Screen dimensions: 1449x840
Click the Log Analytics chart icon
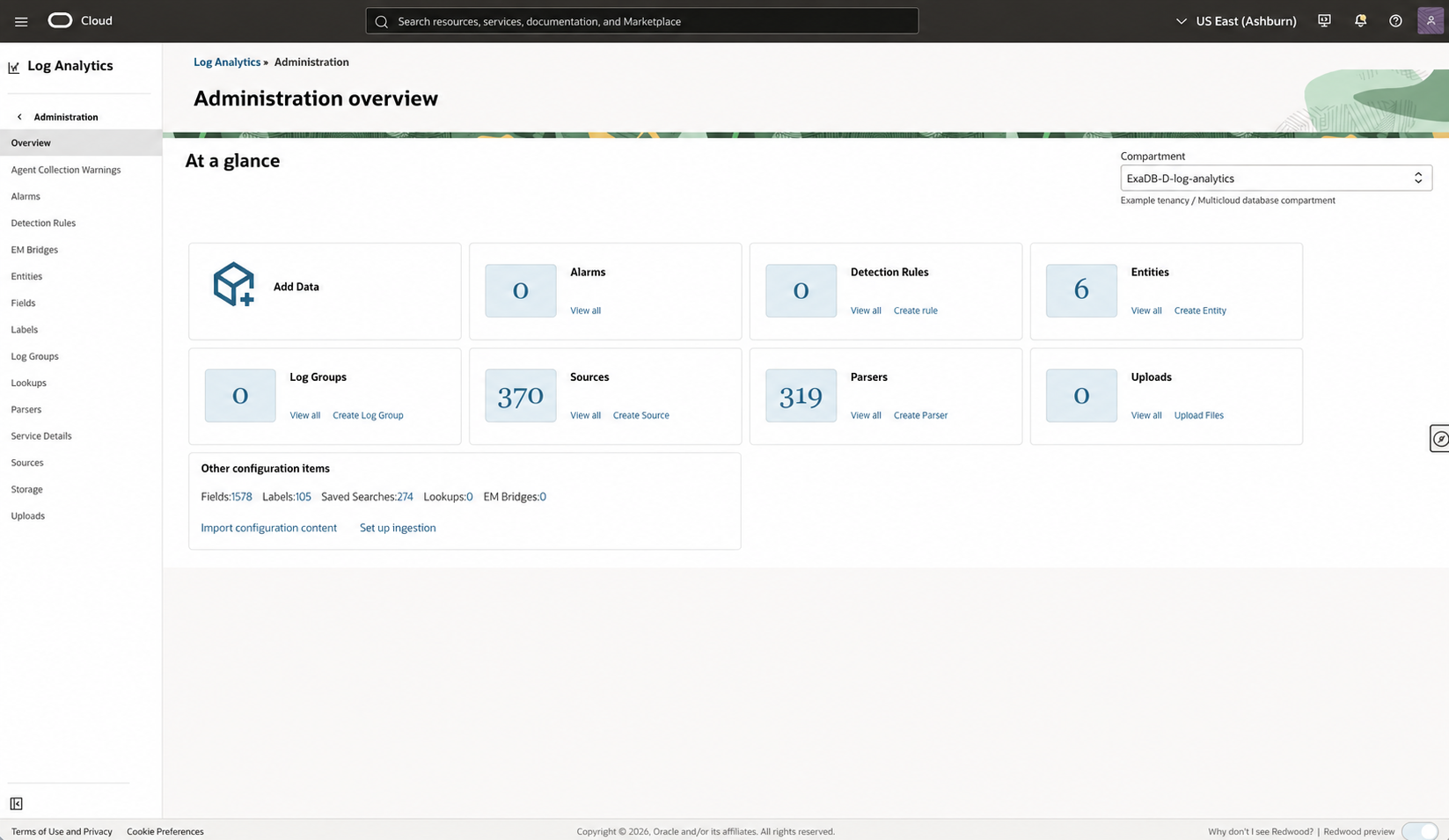(x=14, y=67)
